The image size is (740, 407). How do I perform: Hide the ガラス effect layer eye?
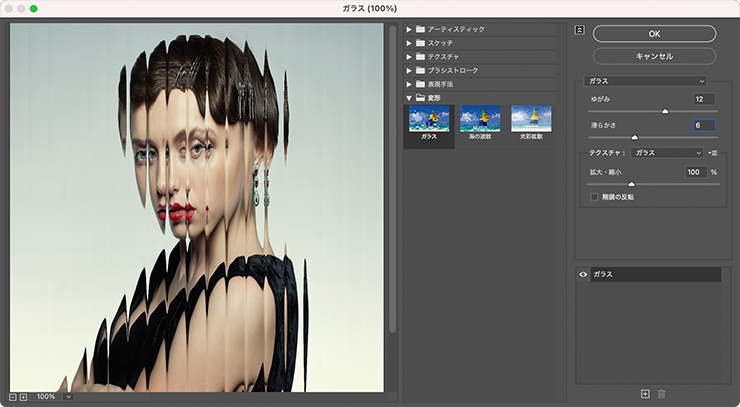[x=583, y=274]
